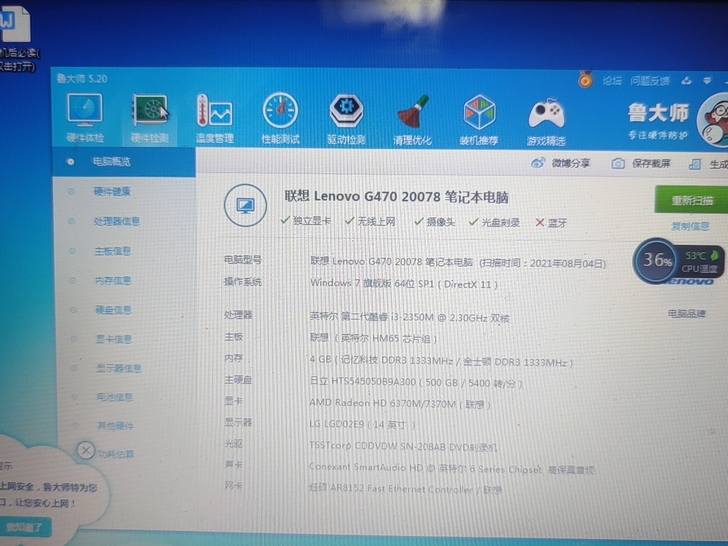Viewport: 728px width, 546px height.
Task: Click the 保存截屏 camera screenshot button
Action: point(641,163)
